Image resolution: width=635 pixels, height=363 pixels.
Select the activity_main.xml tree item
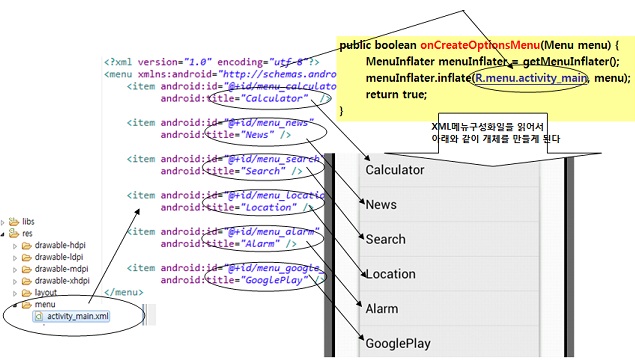[71, 316]
